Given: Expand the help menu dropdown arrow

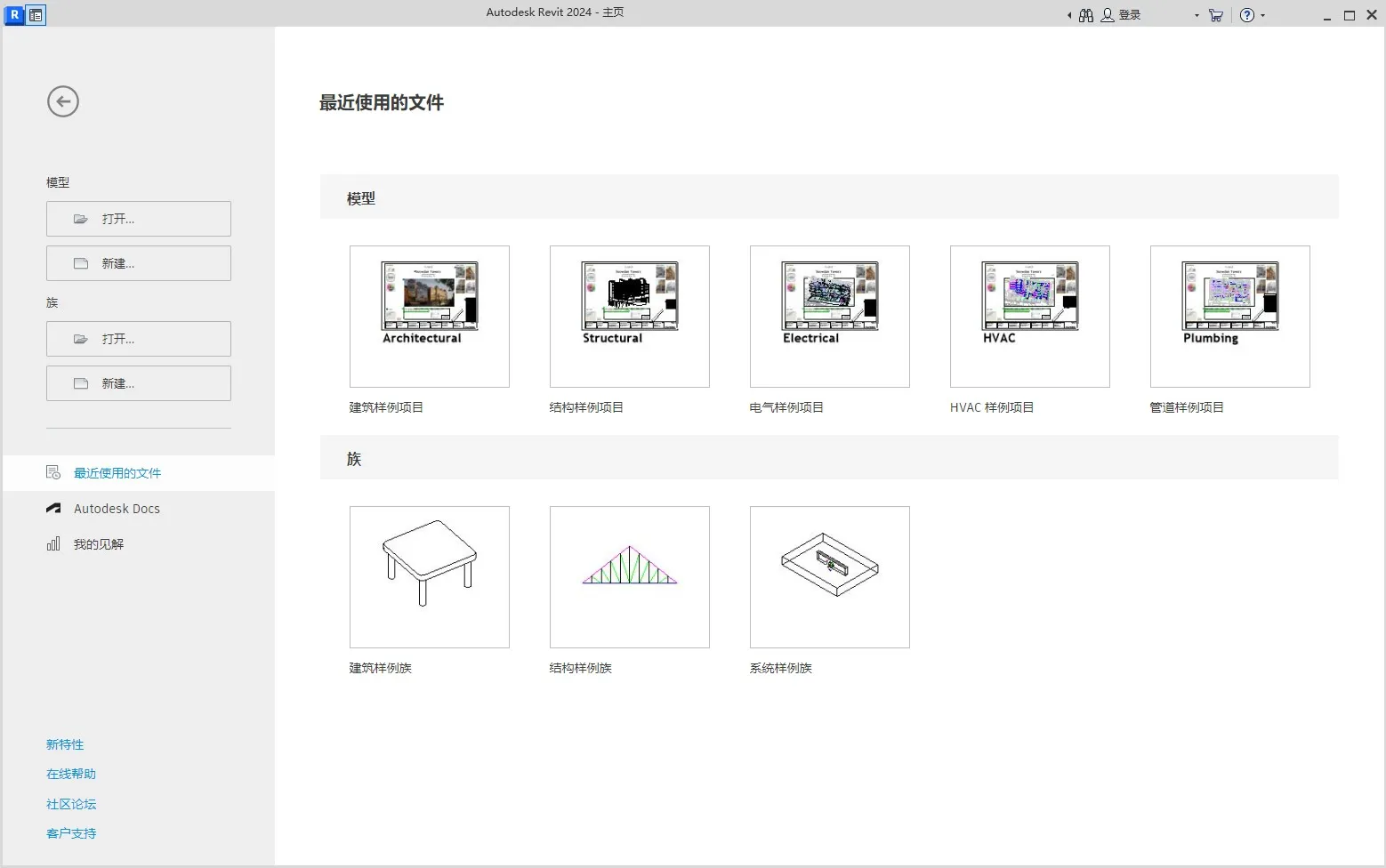Looking at the screenshot, I should pos(1263,15).
